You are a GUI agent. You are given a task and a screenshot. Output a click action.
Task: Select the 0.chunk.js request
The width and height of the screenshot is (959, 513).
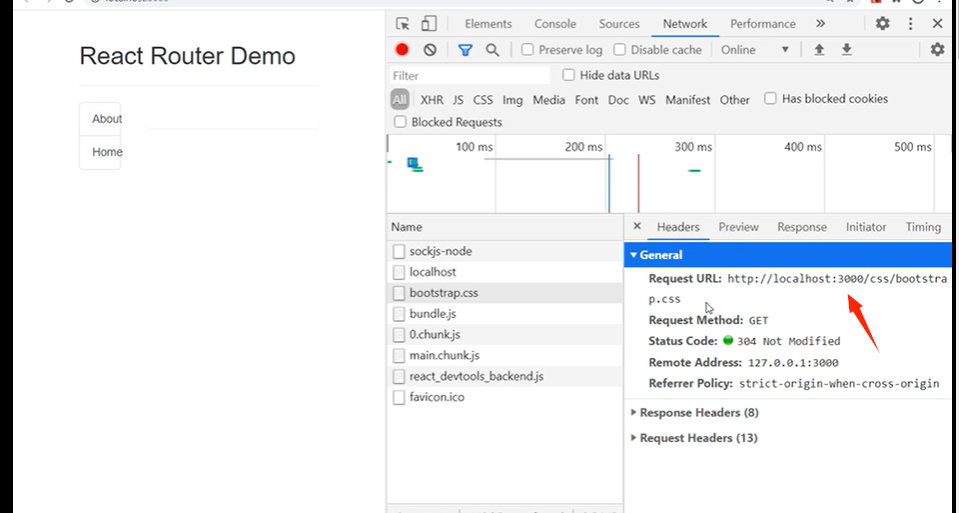pyautogui.click(x=505, y=334)
